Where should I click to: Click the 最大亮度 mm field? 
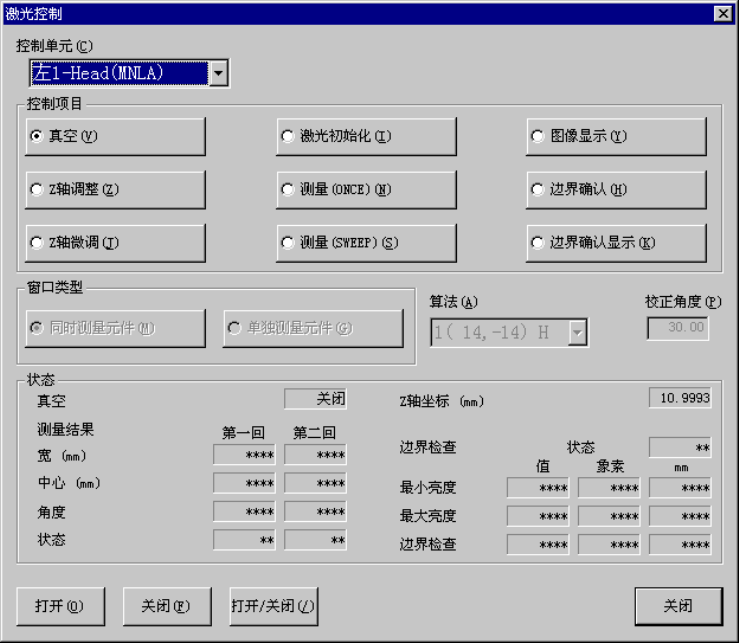[x=680, y=516]
